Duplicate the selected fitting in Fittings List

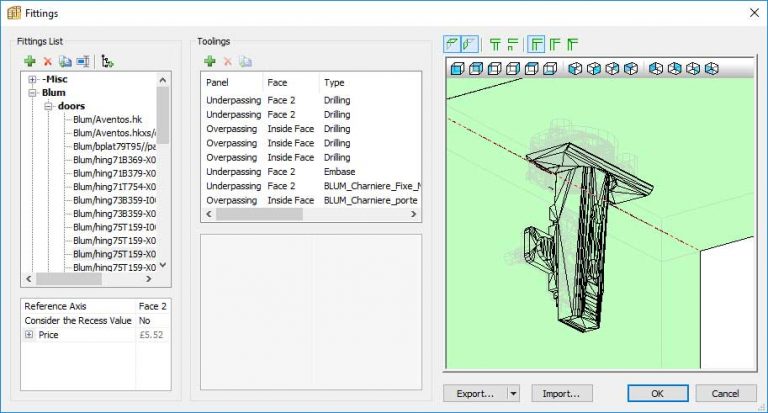(x=65, y=62)
